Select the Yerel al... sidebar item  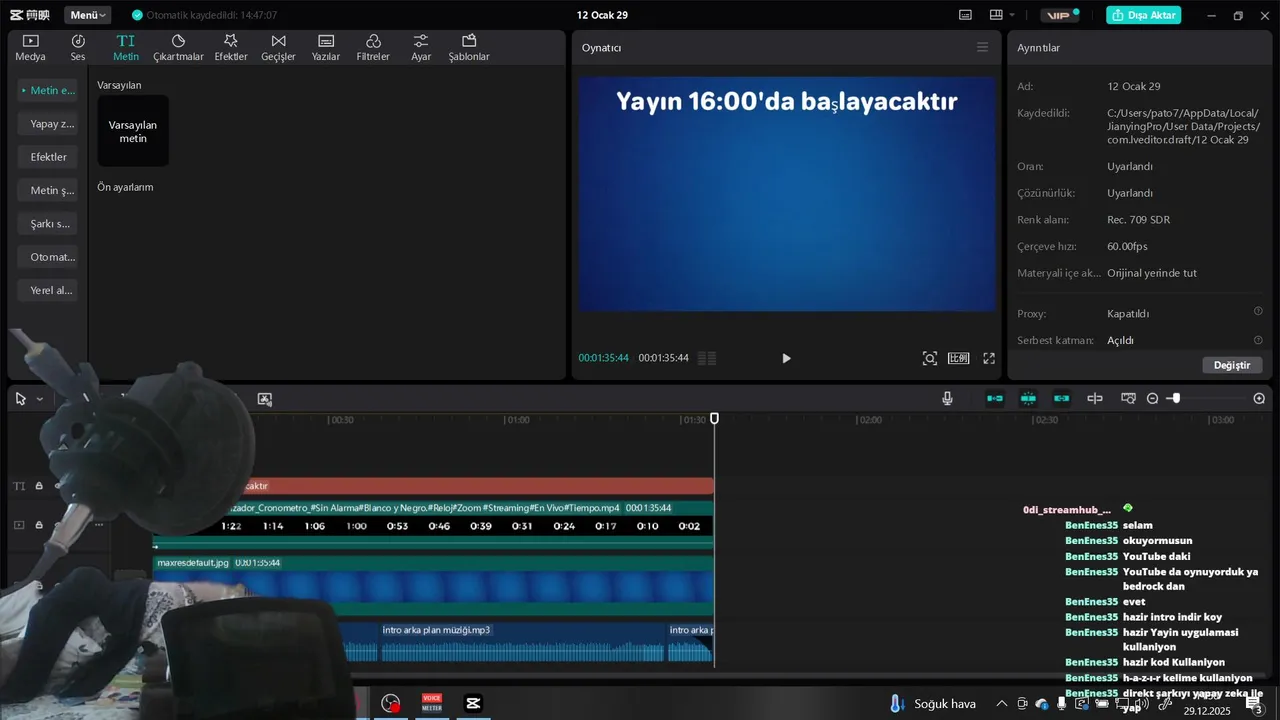48,290
